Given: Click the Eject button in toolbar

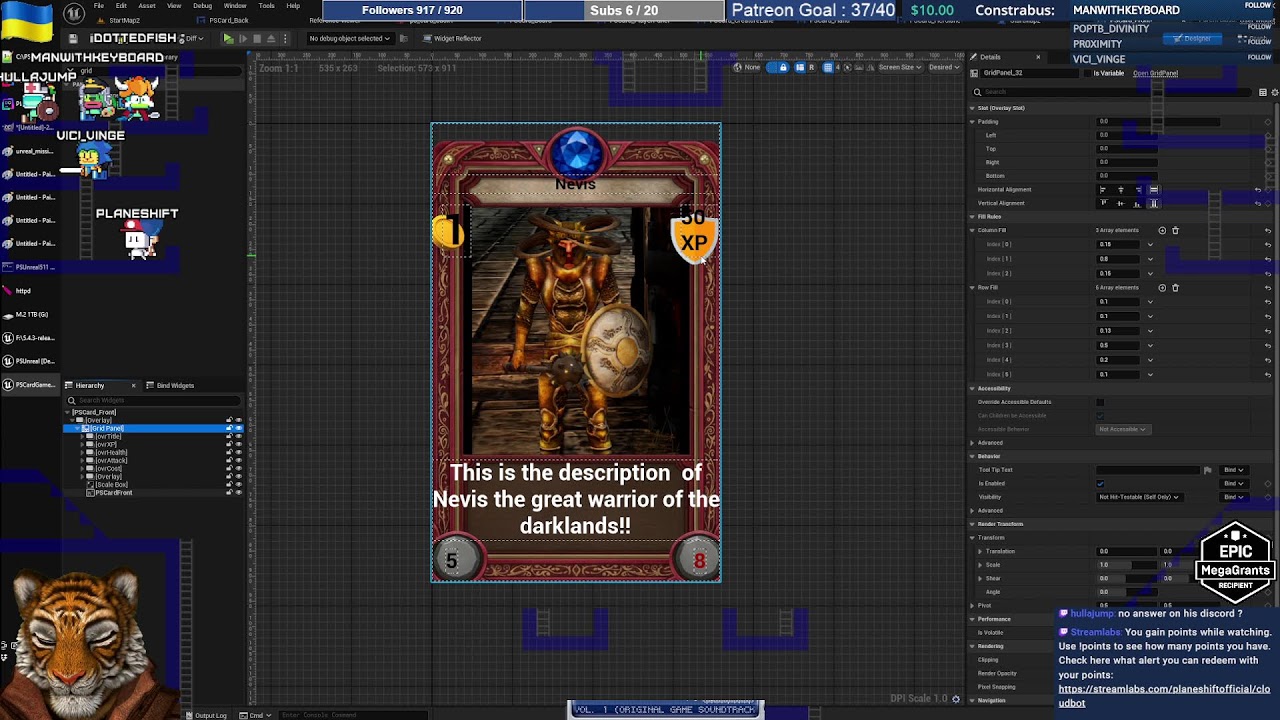Looking at the screenshot, I should 271,38.
